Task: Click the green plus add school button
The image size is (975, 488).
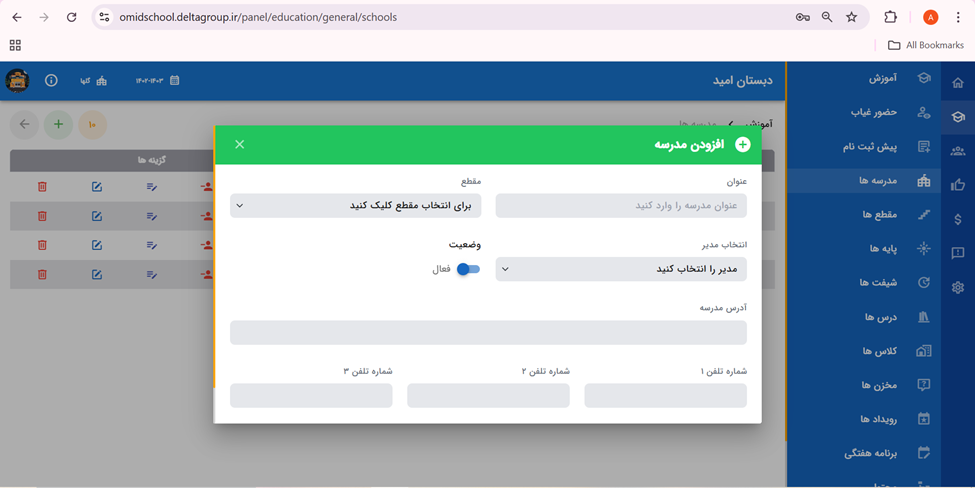Action: (x=58, y=124)
